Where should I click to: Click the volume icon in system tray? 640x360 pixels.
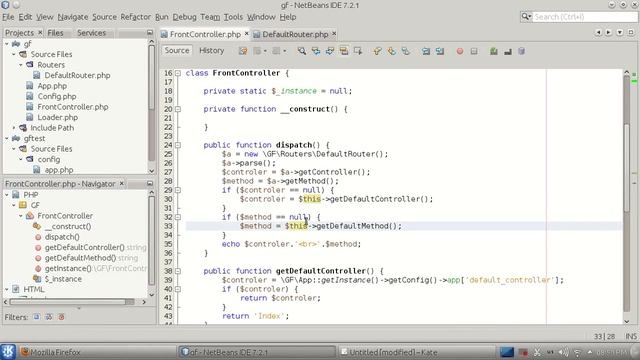click(x=563, y=352)
